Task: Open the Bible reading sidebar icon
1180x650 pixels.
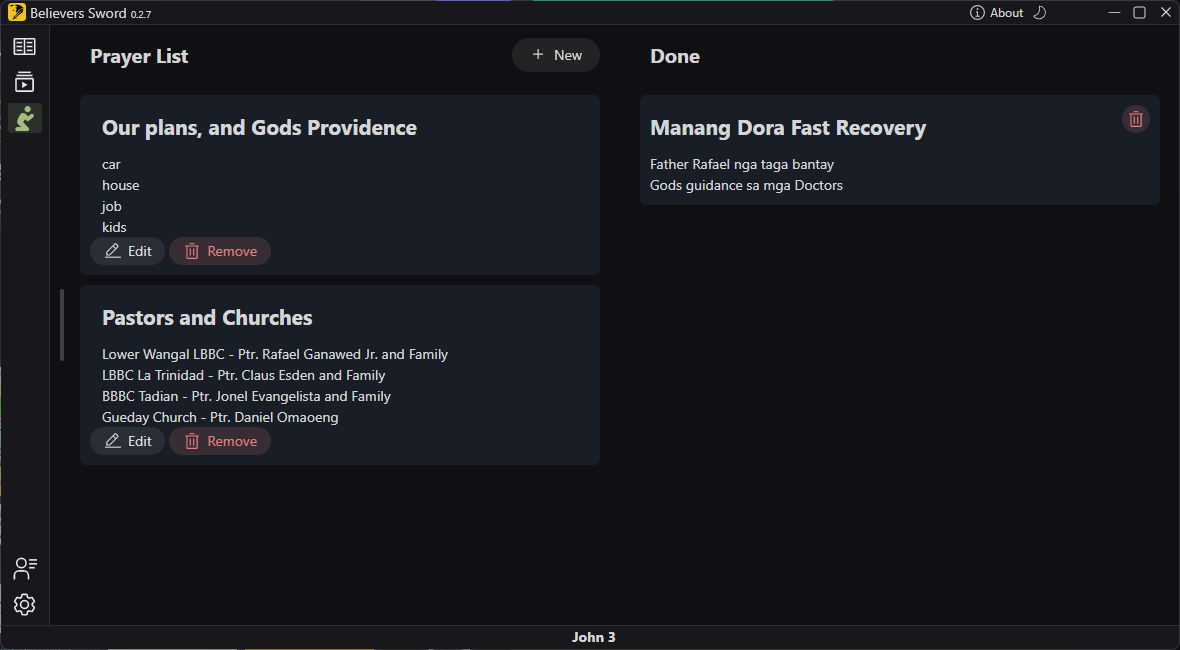Action: (x=24, y=47)
